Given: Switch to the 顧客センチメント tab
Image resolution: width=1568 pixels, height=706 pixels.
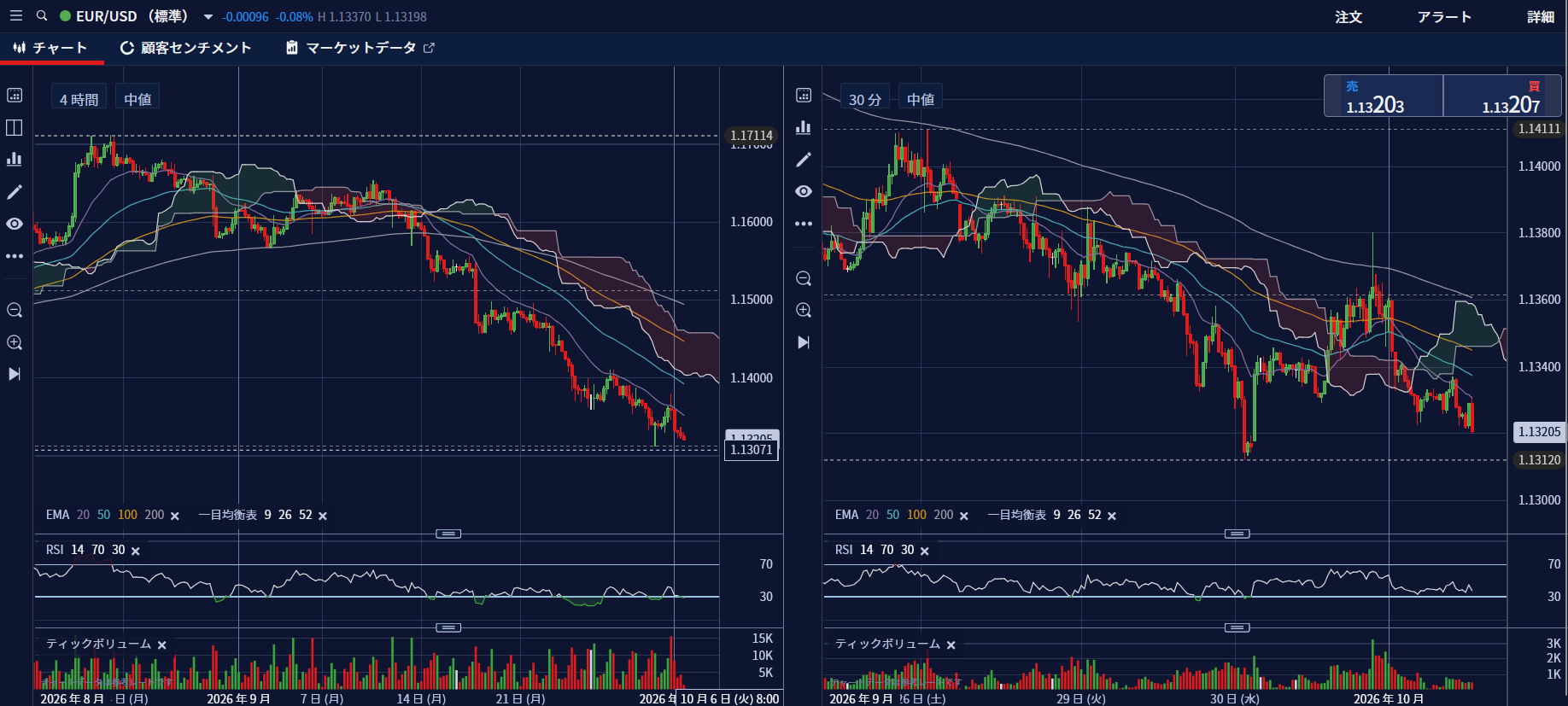Looking at the screenshot, I should tap(186, 48).
